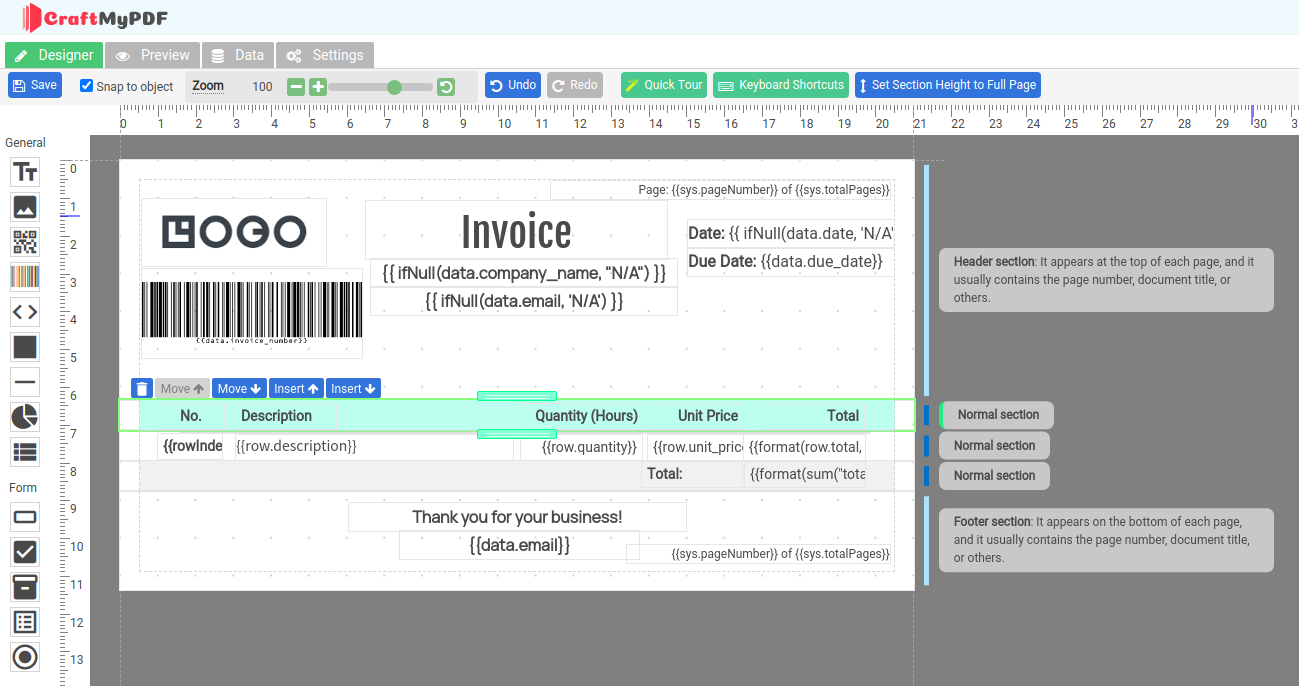Add a Chart element

coord(25,417)
